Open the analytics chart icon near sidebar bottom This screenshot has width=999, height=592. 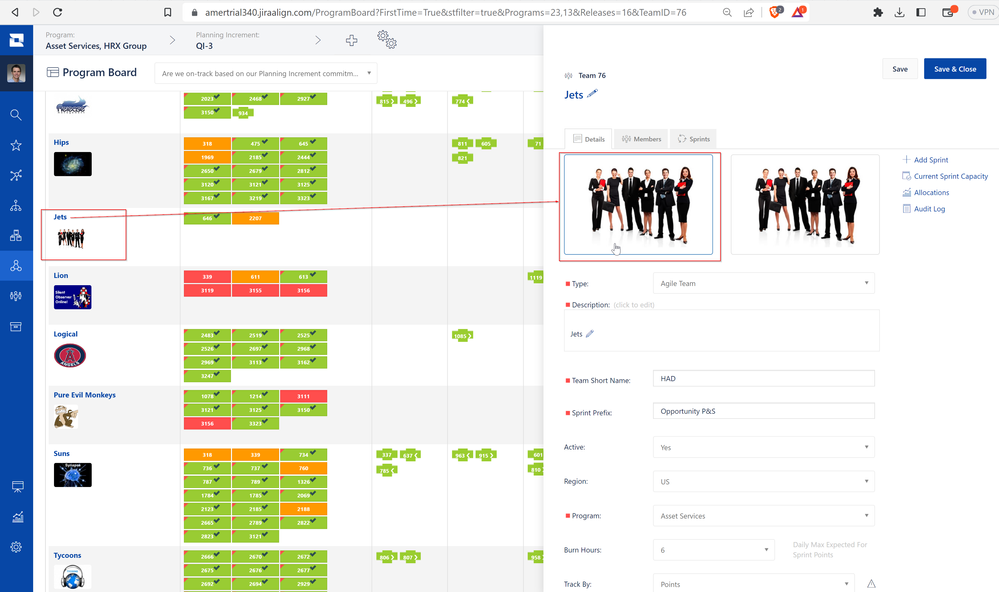(16, 516)
